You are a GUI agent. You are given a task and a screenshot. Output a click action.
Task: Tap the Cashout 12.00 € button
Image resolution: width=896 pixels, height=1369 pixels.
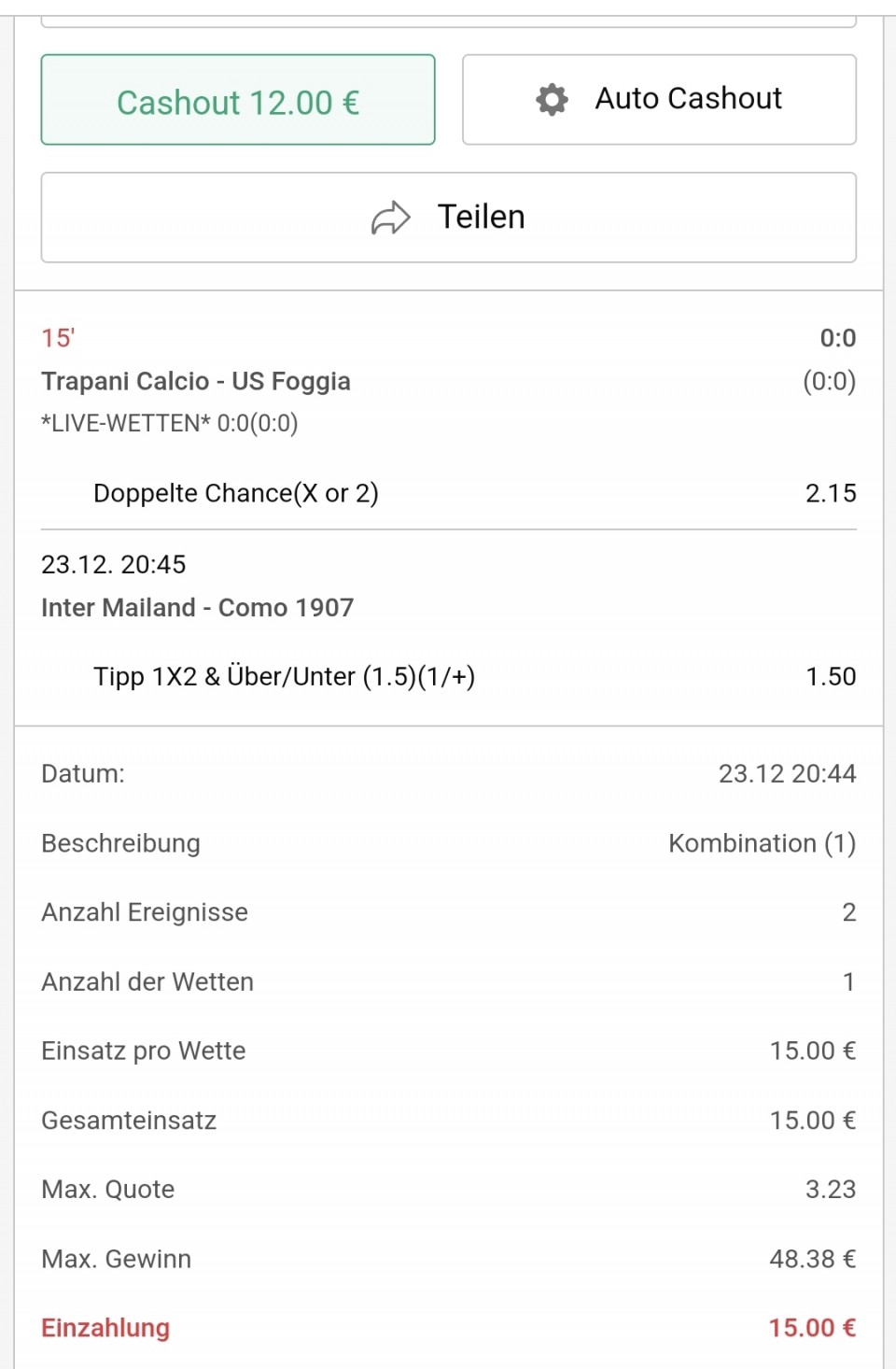[x=238, y=101]
